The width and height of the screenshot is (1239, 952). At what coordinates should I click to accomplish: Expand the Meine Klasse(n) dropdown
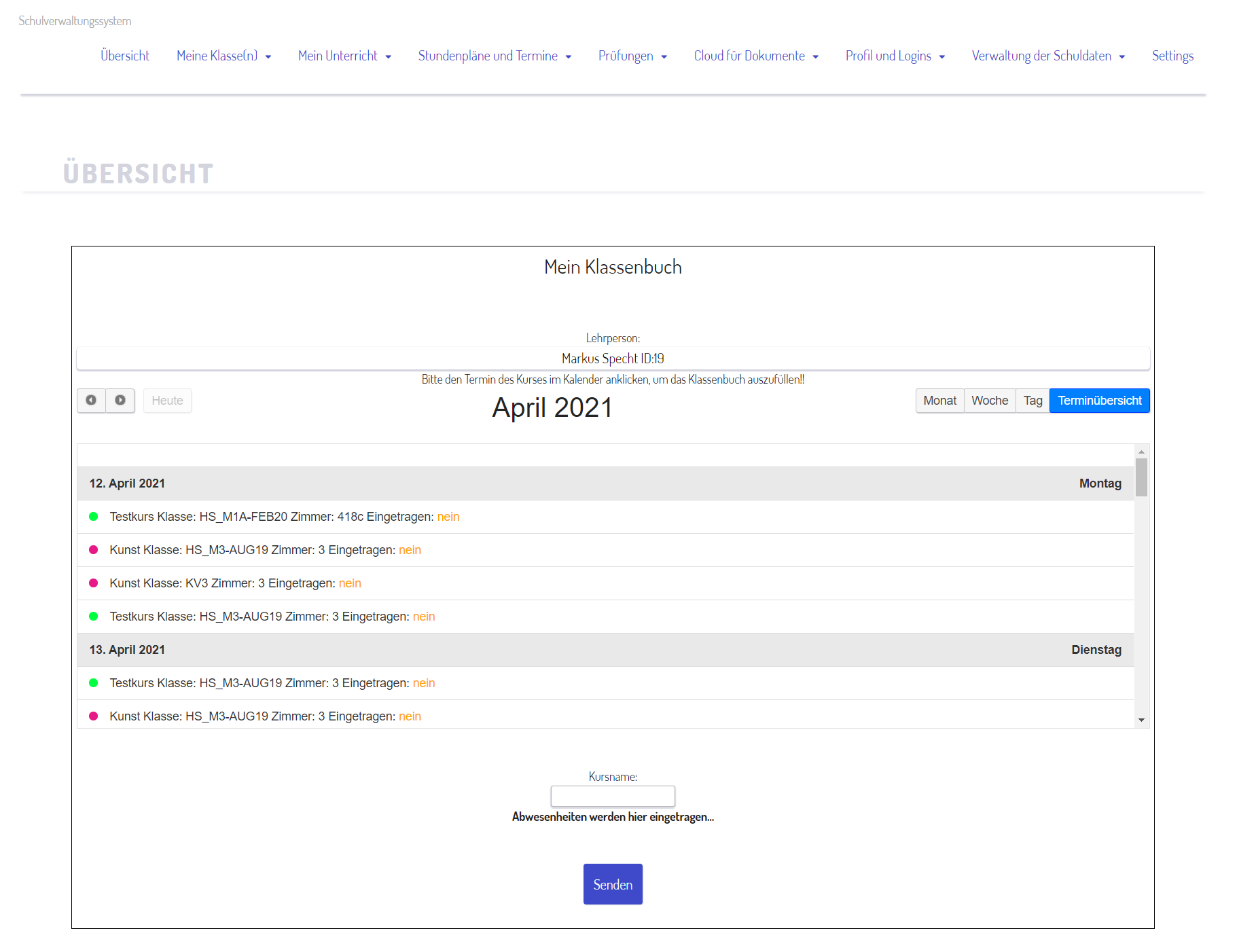click(x=223, y=56)
